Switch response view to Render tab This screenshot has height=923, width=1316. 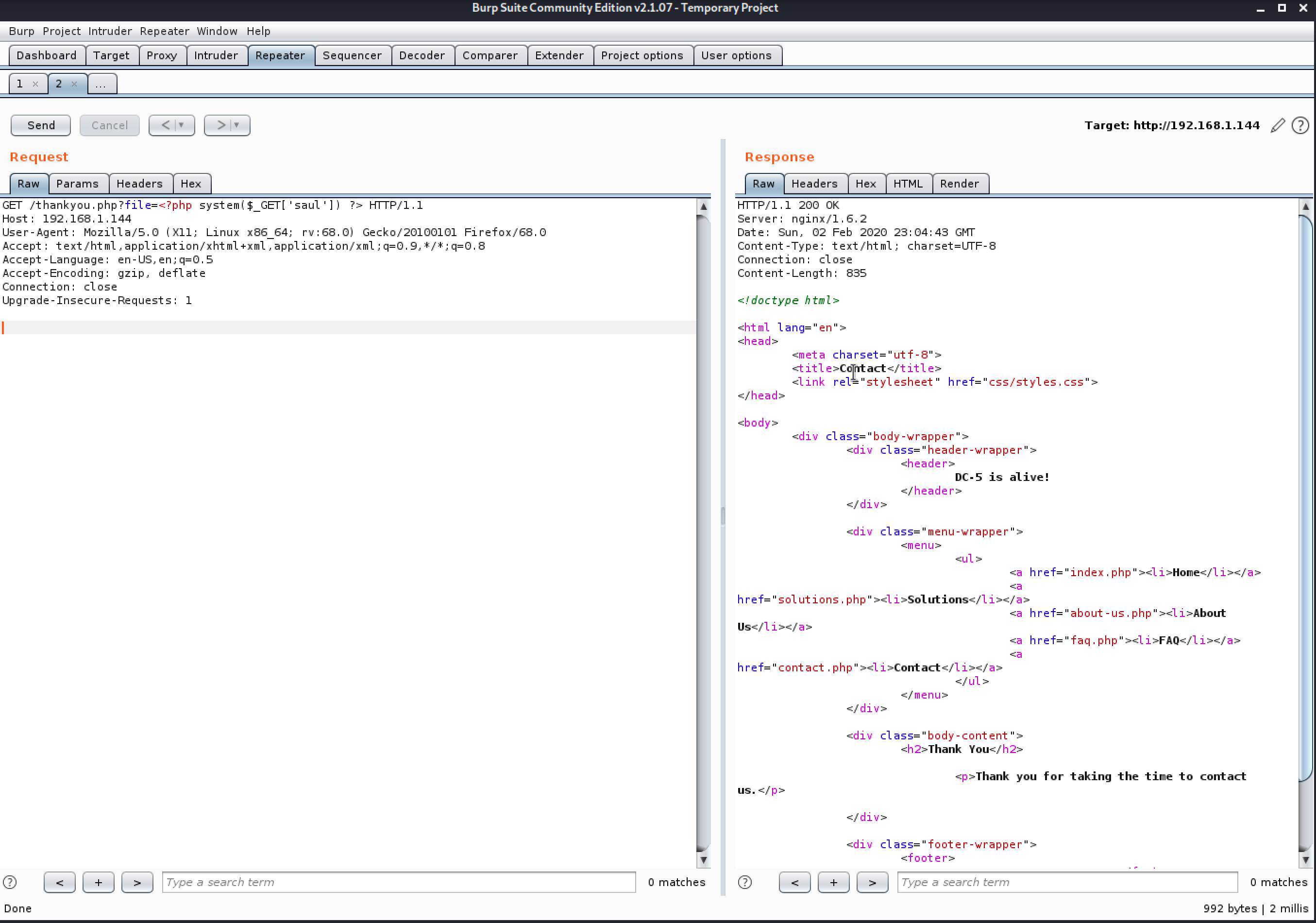[x=959, y=184]
